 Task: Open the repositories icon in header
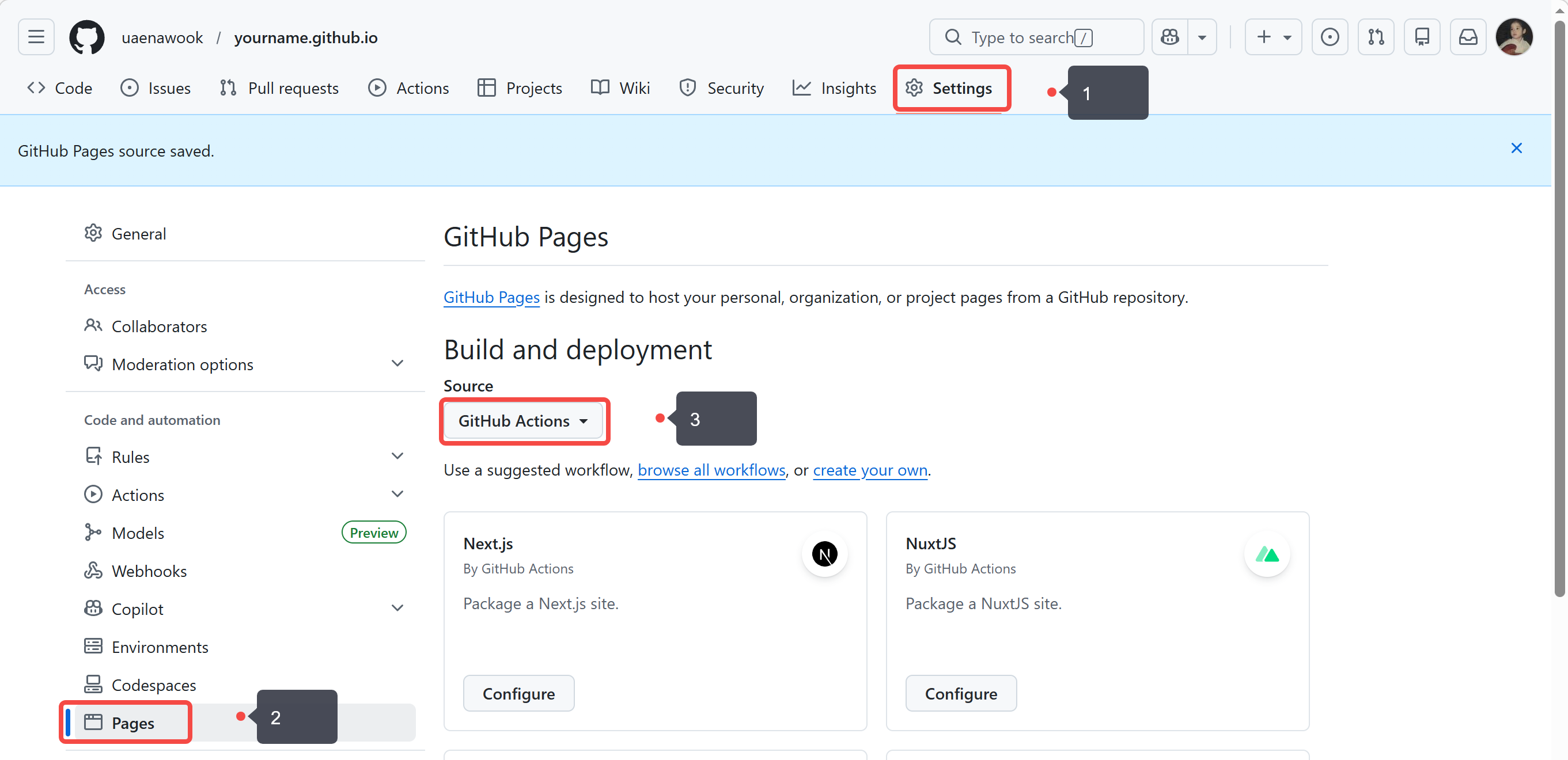[x=1422, y=37]
